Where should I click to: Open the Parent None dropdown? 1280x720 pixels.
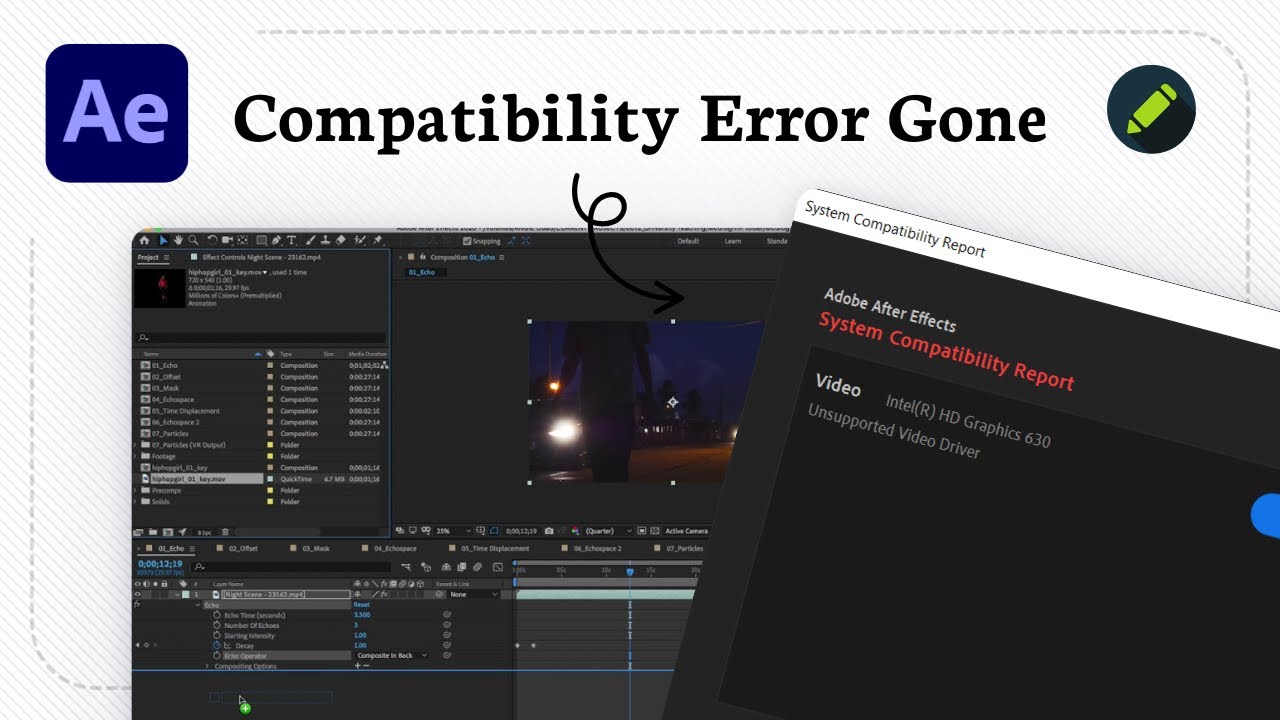pos(475,594)
